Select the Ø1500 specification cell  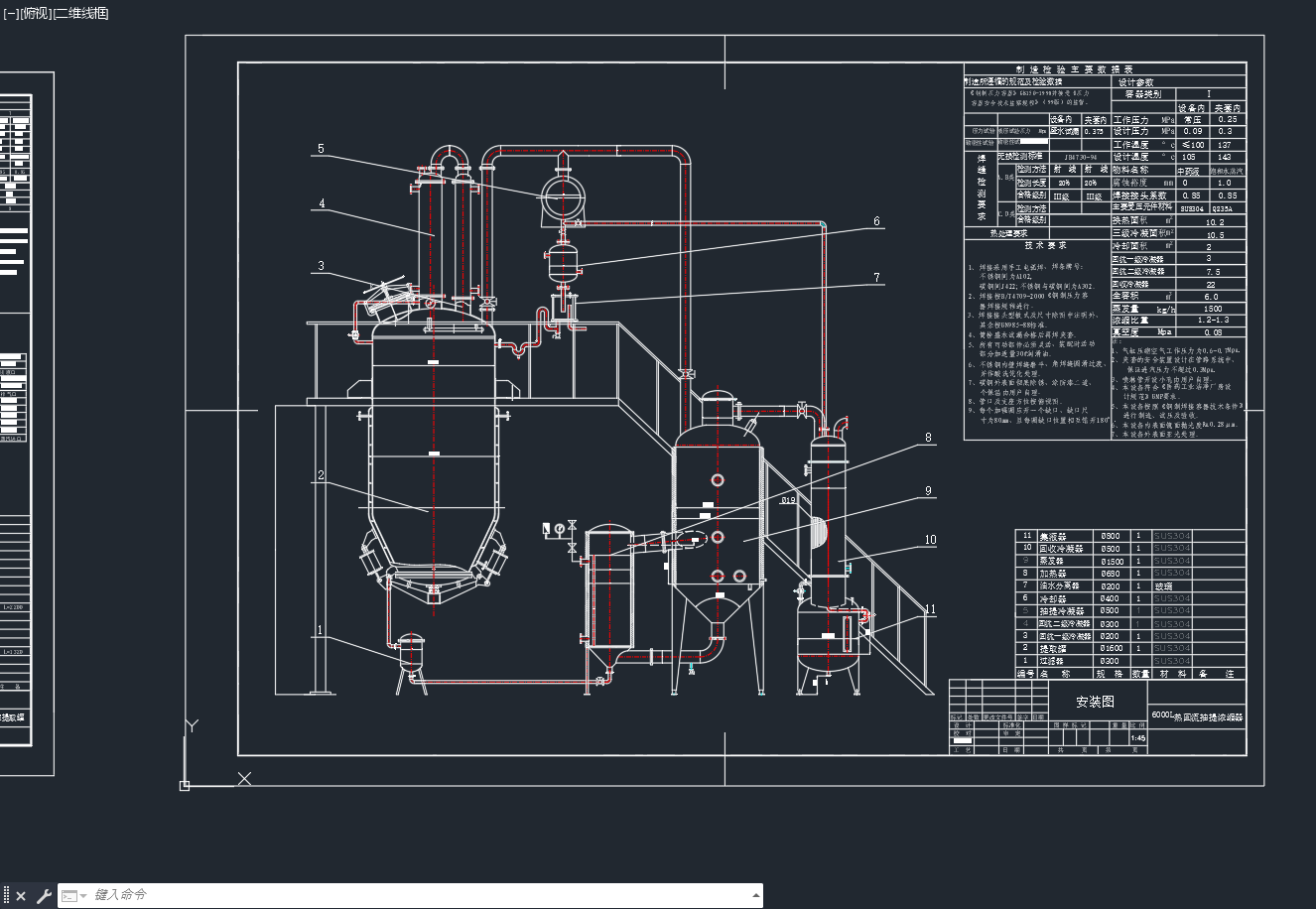click(x=1113, y=561)
